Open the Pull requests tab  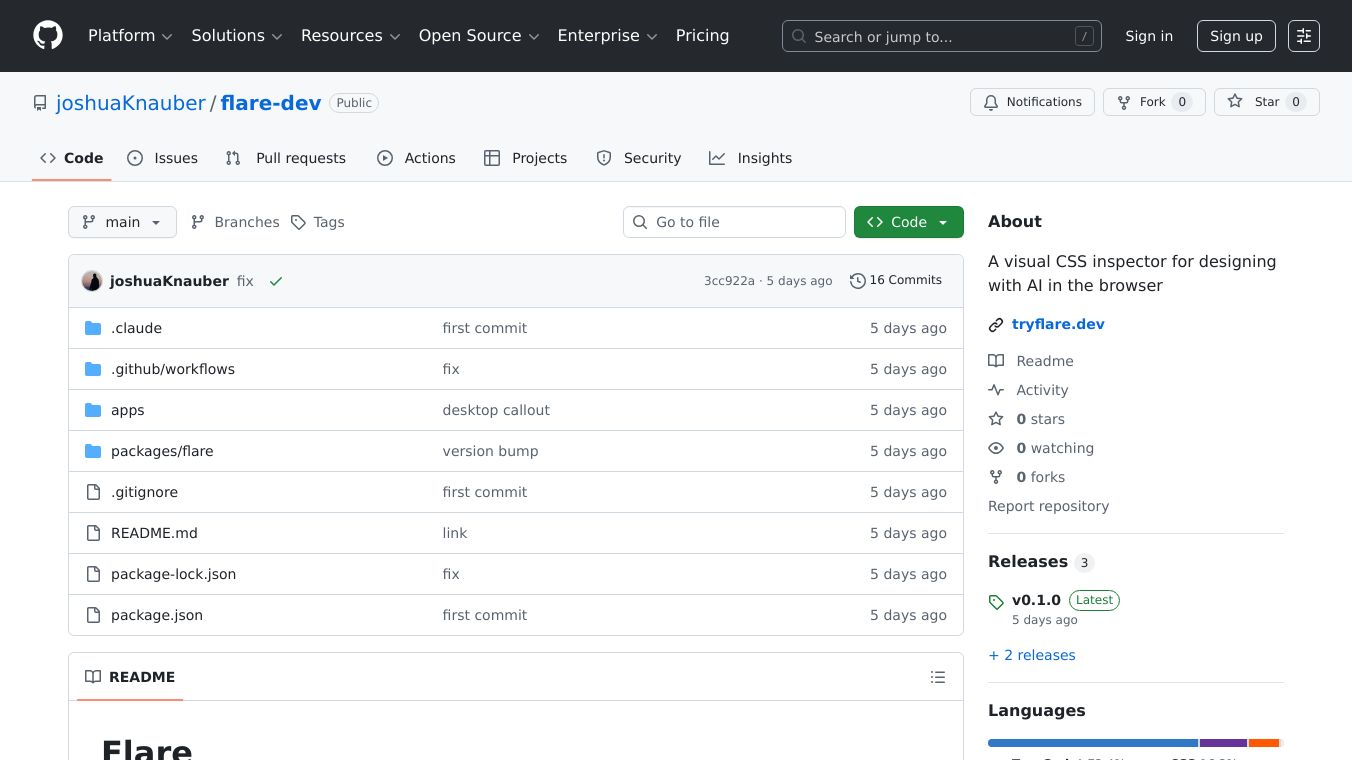[x=286, y=158]
